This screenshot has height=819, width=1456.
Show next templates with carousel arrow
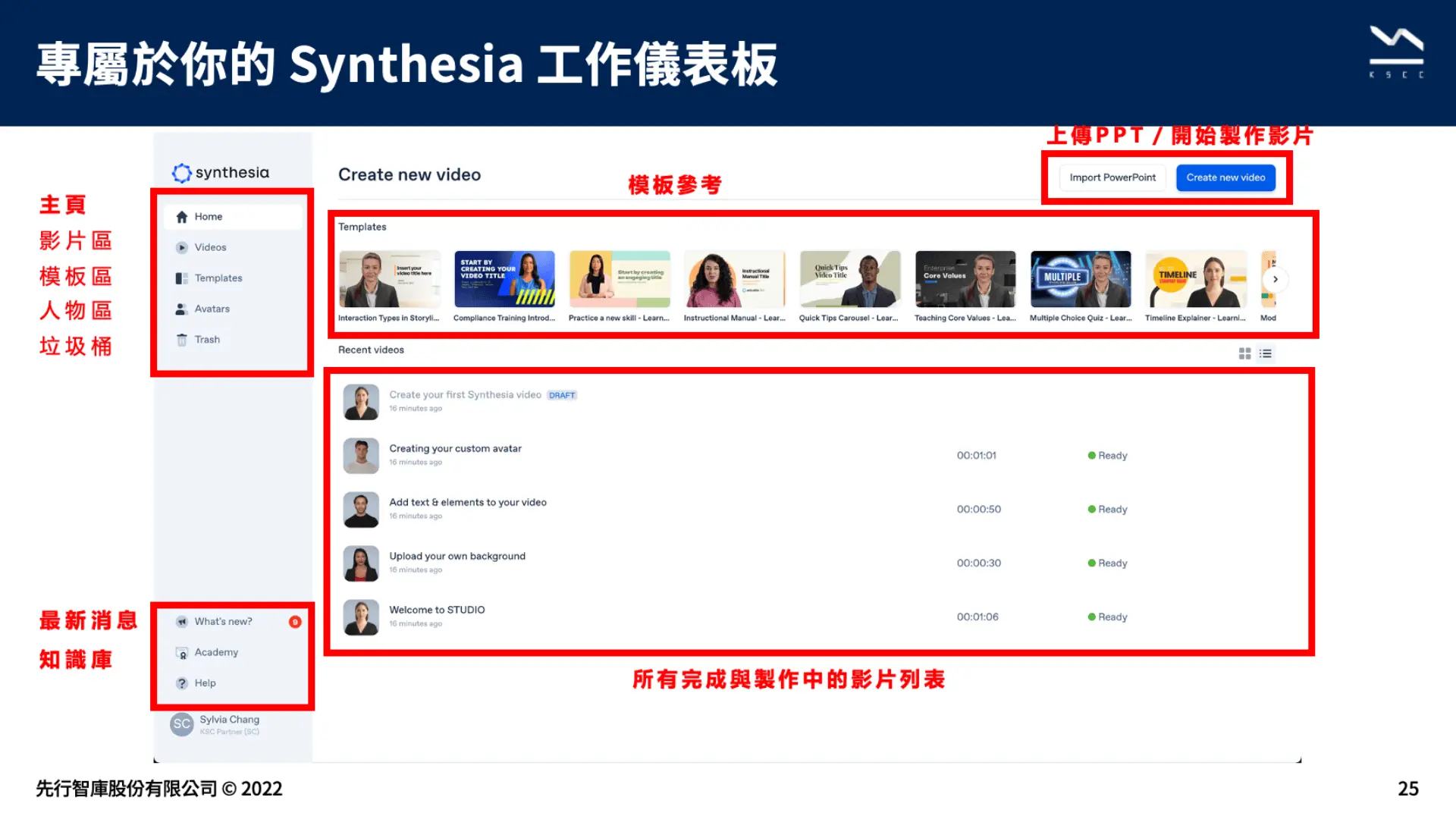point(1276,279)
